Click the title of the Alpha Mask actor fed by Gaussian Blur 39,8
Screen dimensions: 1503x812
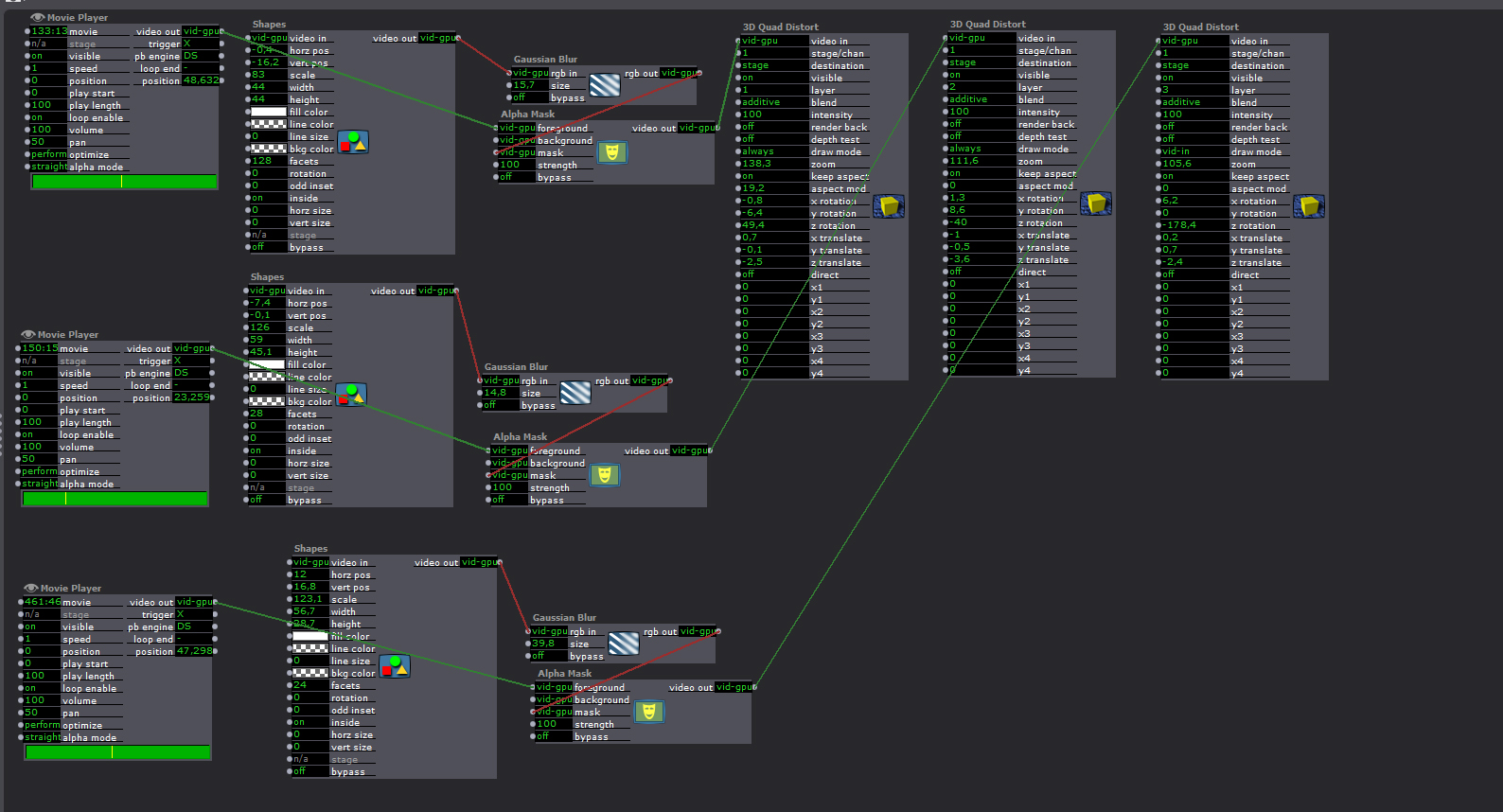click(x=564, y=674)
